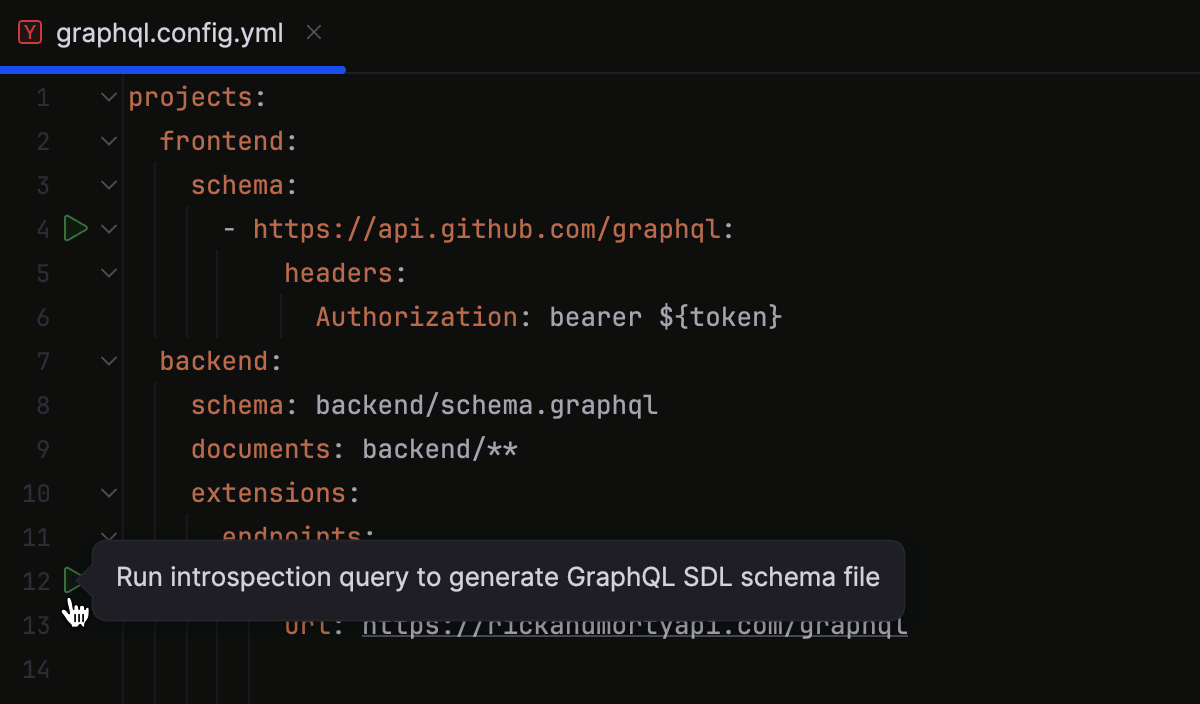Image resolution: width=1200 pixels, height=704 pixels.
Task: Select the green play icon beside api.github.com schema
Action: 74,228
